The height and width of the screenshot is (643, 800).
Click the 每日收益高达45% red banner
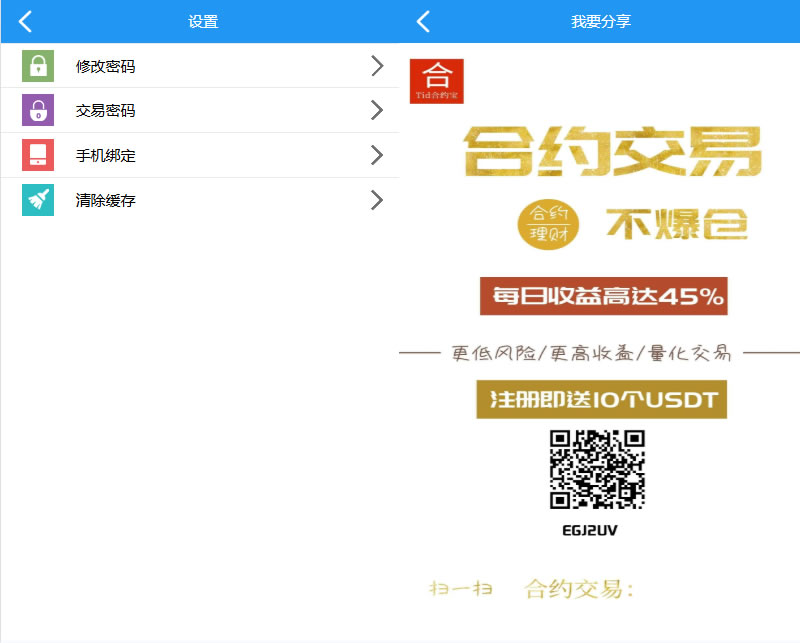(603, 296)
